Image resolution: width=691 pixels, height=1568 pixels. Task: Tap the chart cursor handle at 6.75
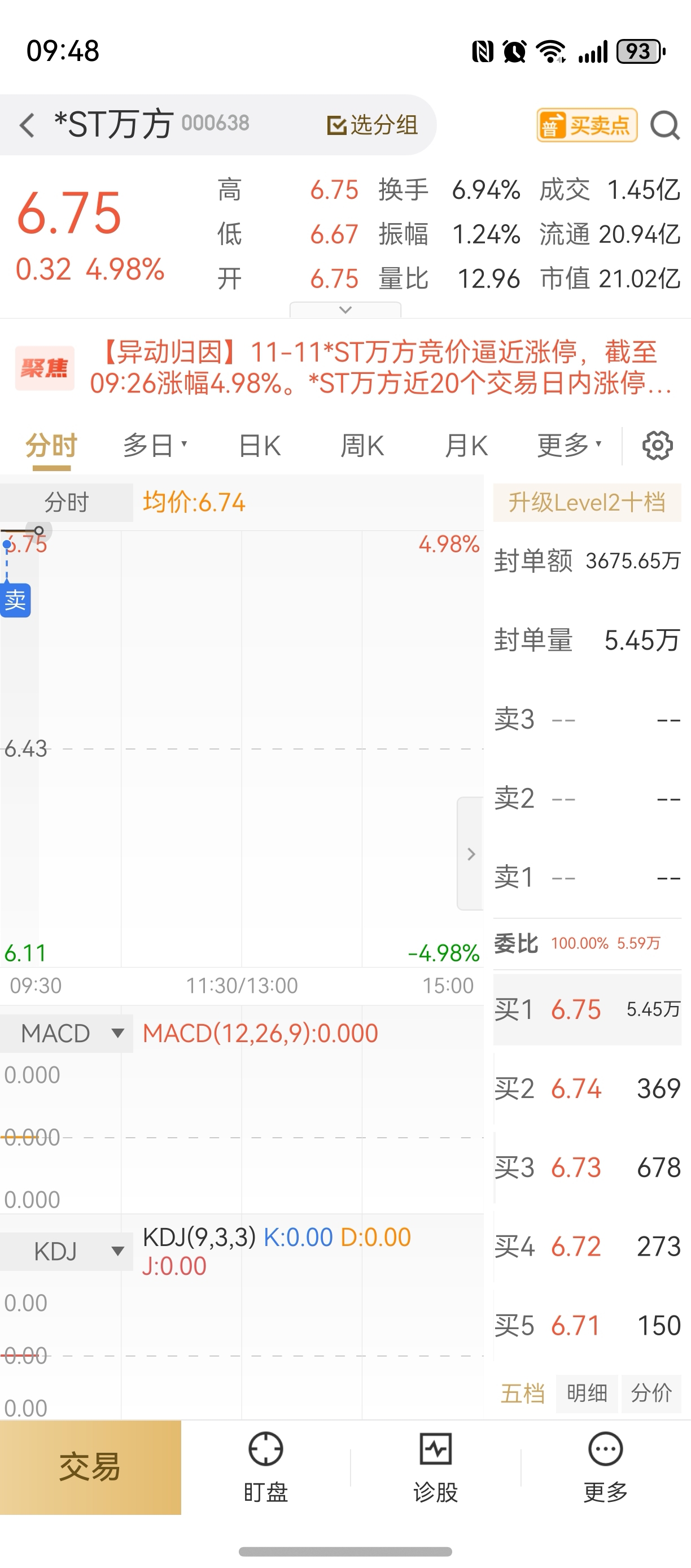pos(39,531)
